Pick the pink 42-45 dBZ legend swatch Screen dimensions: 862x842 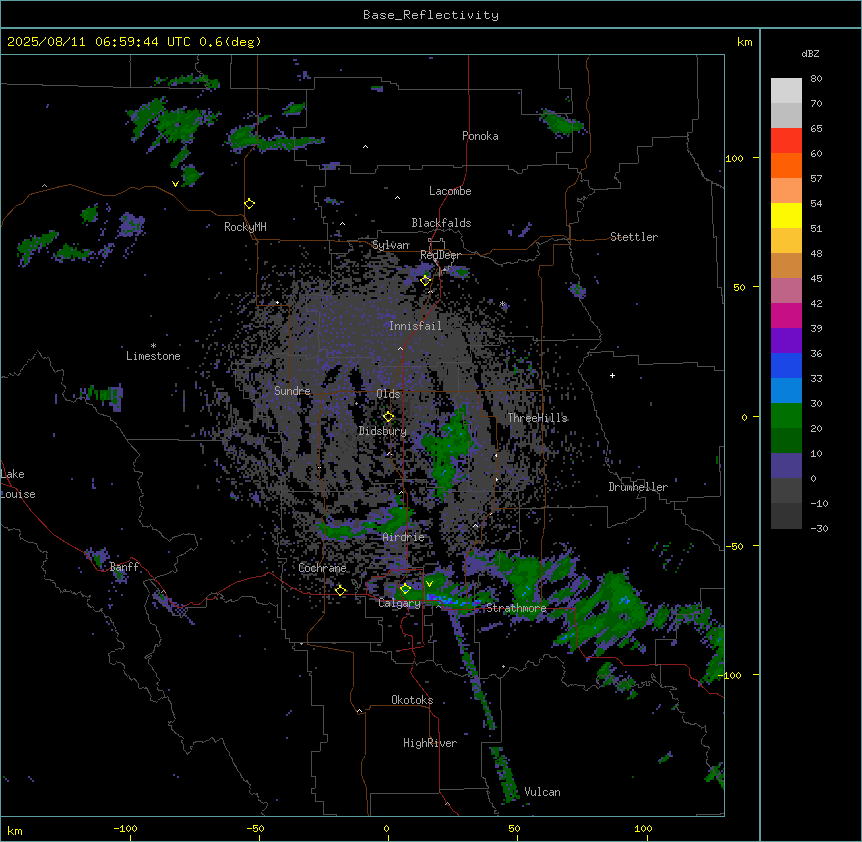click(786, 290)
